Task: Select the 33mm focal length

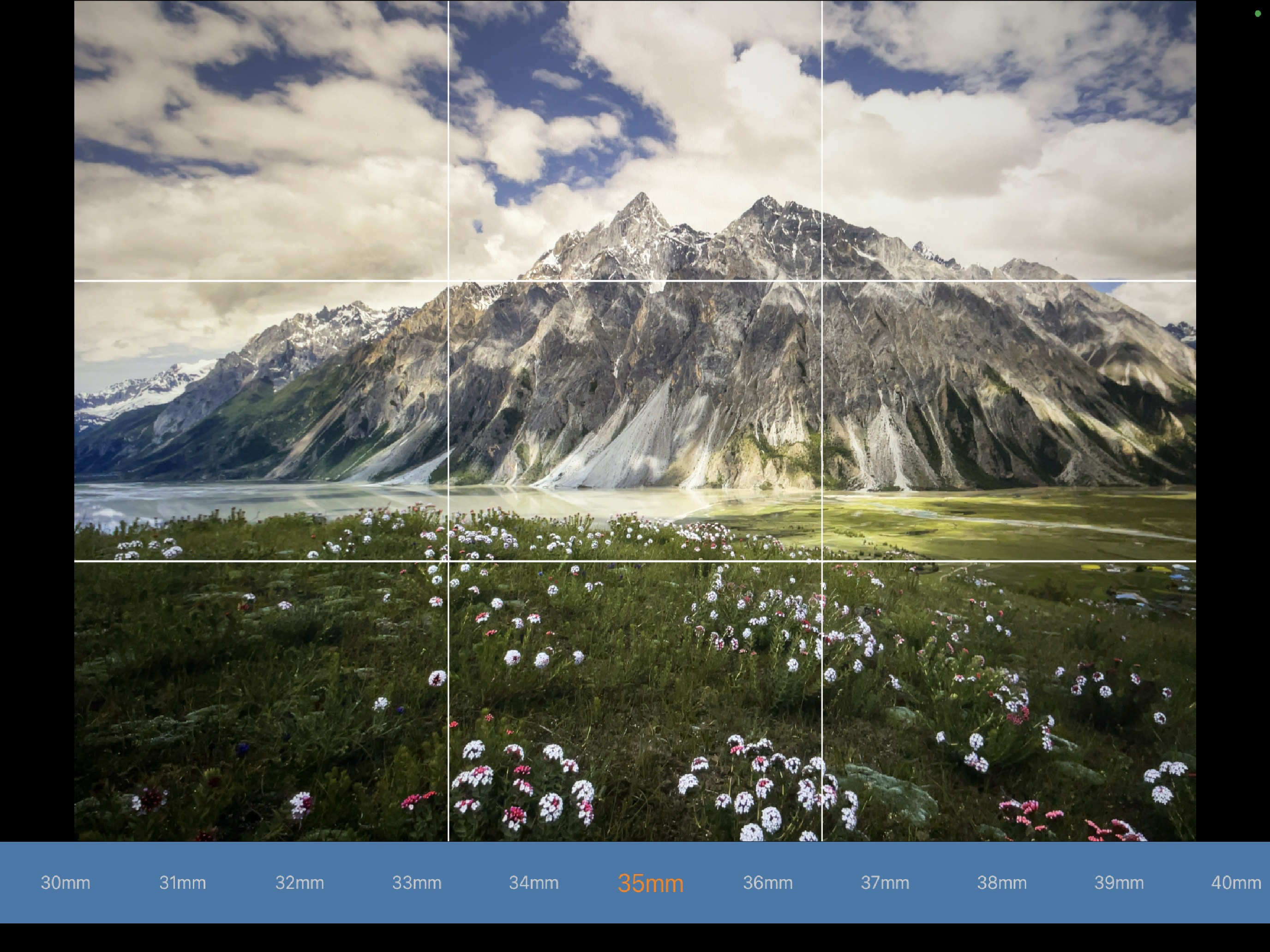Action: 417,882
